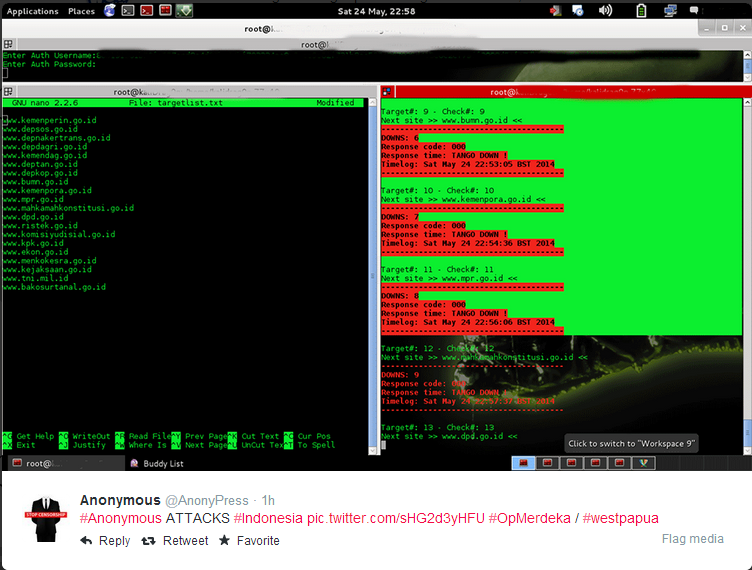The width and height of the screenshot is (752, 570).
Task: Launch the web browser globe icon
Action: (x=110, y=11)
